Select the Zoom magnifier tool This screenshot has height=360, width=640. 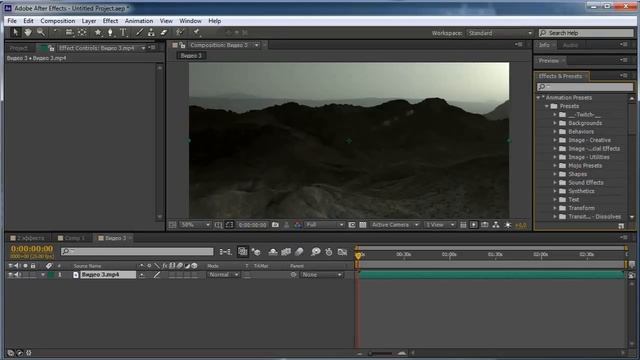pos(40,32)
